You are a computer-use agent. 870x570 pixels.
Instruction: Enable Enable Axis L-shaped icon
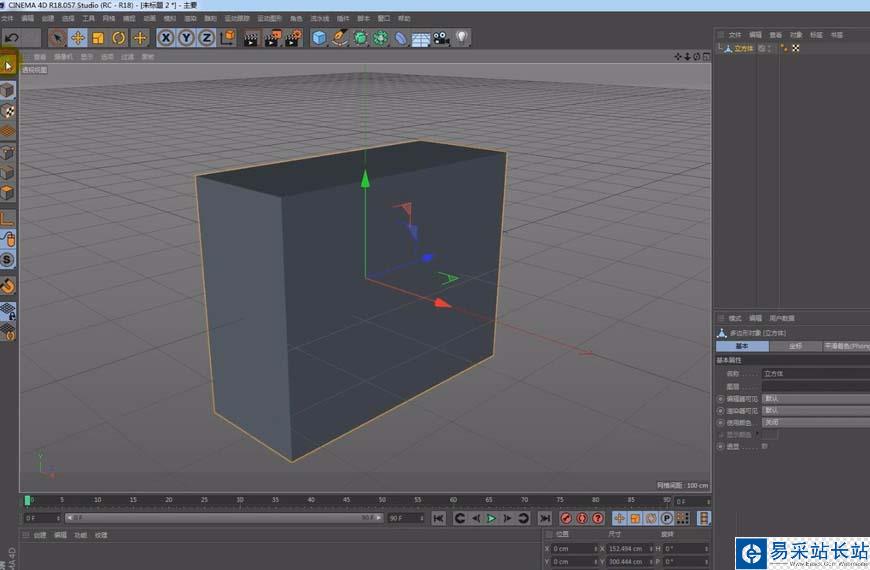tap(8, 218)
